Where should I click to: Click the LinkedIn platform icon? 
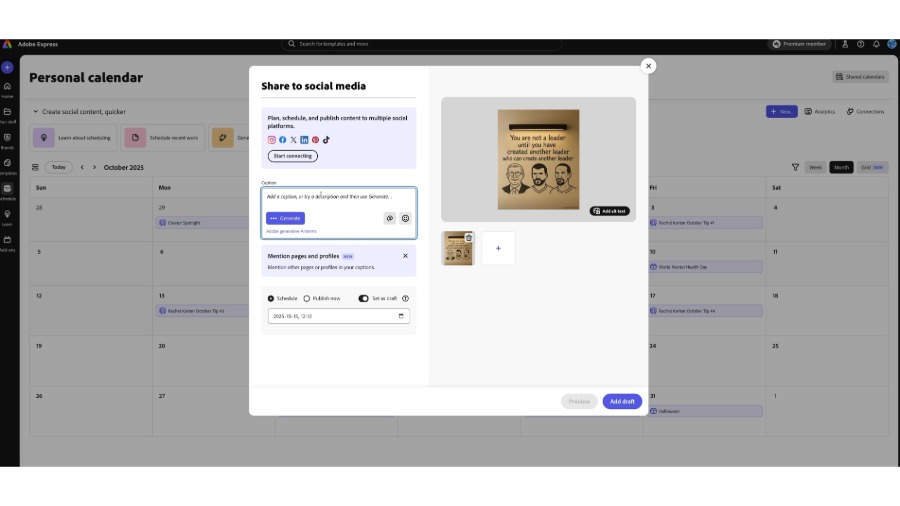coord(304,140)
